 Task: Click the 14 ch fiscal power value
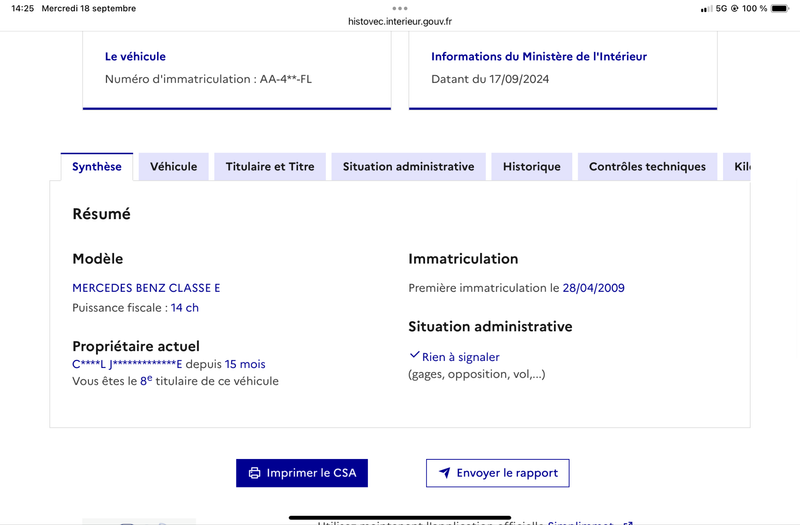pos(185,308)
